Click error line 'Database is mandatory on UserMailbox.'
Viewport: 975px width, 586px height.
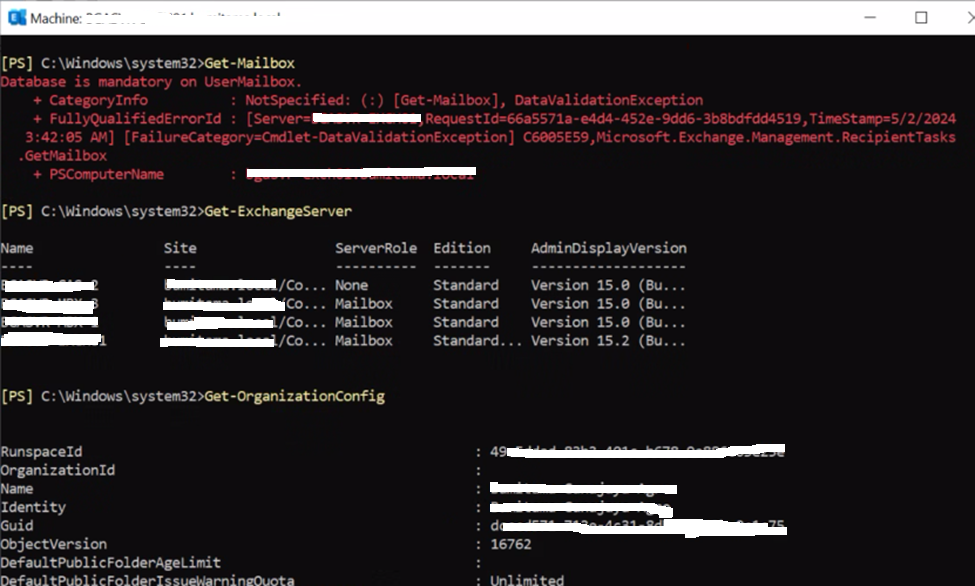pos(151,82)
